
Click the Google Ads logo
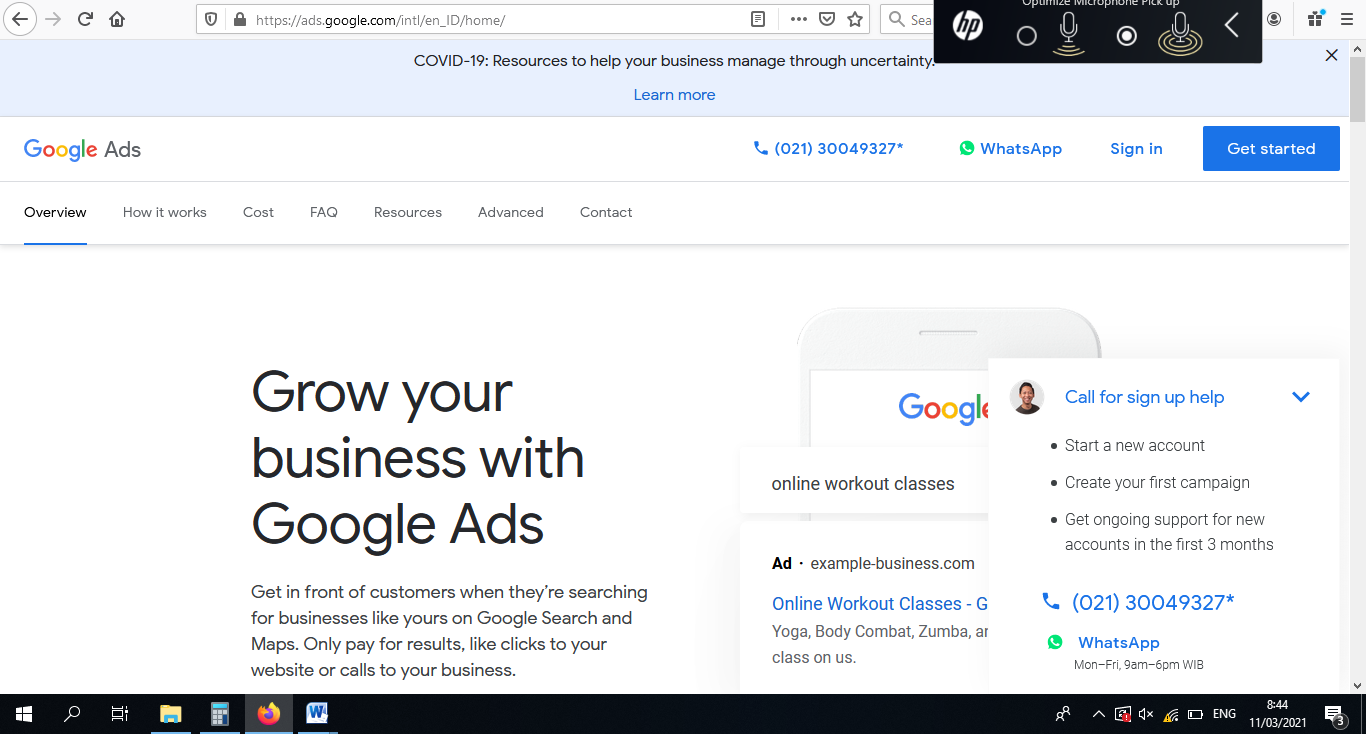point(82,149)
